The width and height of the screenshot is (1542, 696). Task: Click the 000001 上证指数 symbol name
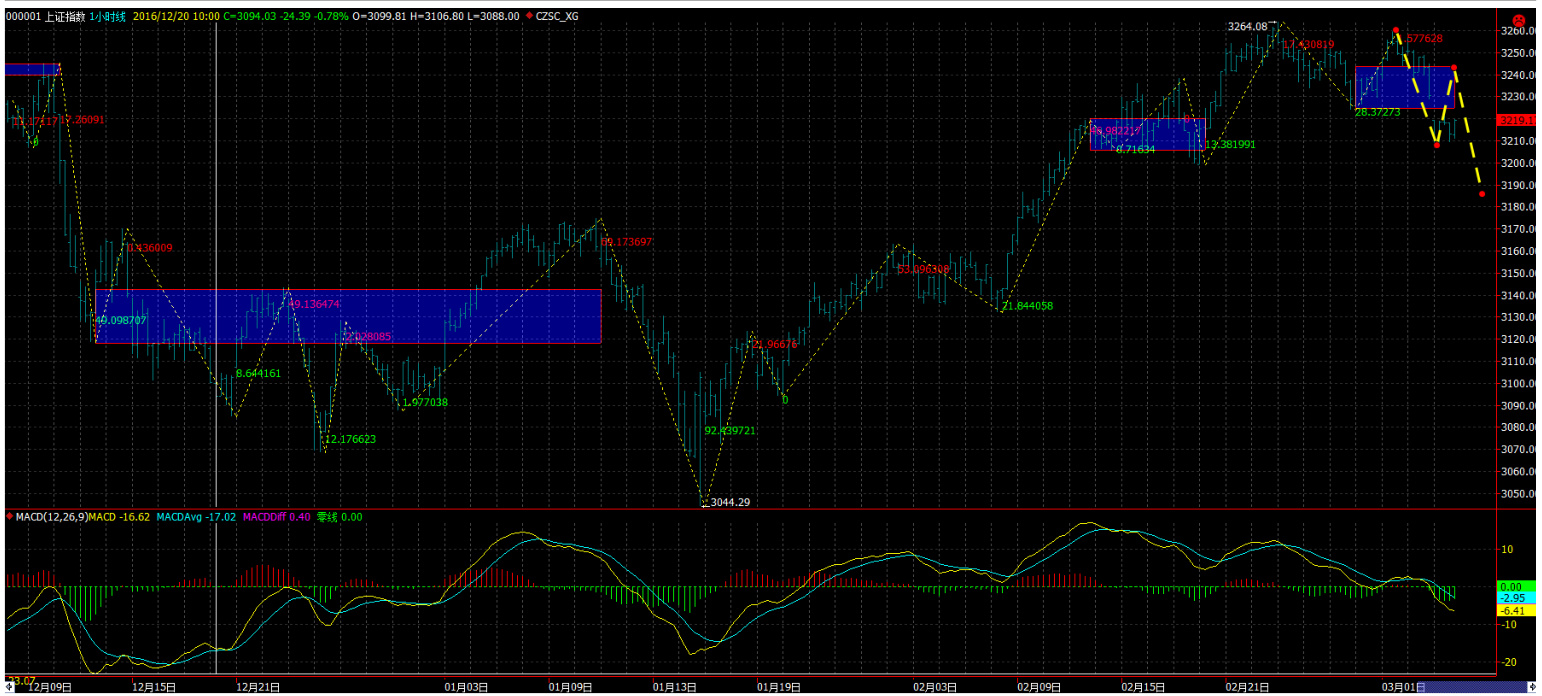click(x=46, y=16)
